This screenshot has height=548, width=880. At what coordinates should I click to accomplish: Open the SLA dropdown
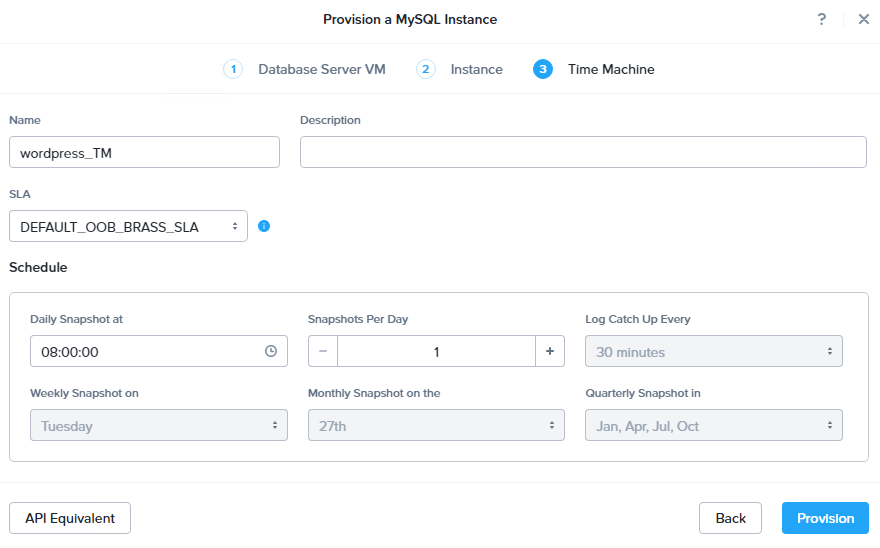(128, 227)
